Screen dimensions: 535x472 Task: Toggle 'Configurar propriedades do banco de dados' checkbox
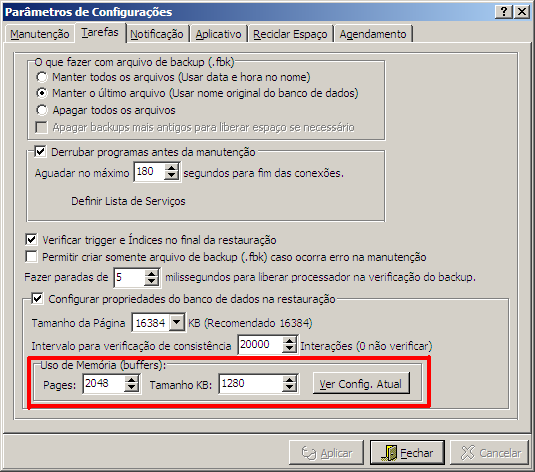coord(37,299)
